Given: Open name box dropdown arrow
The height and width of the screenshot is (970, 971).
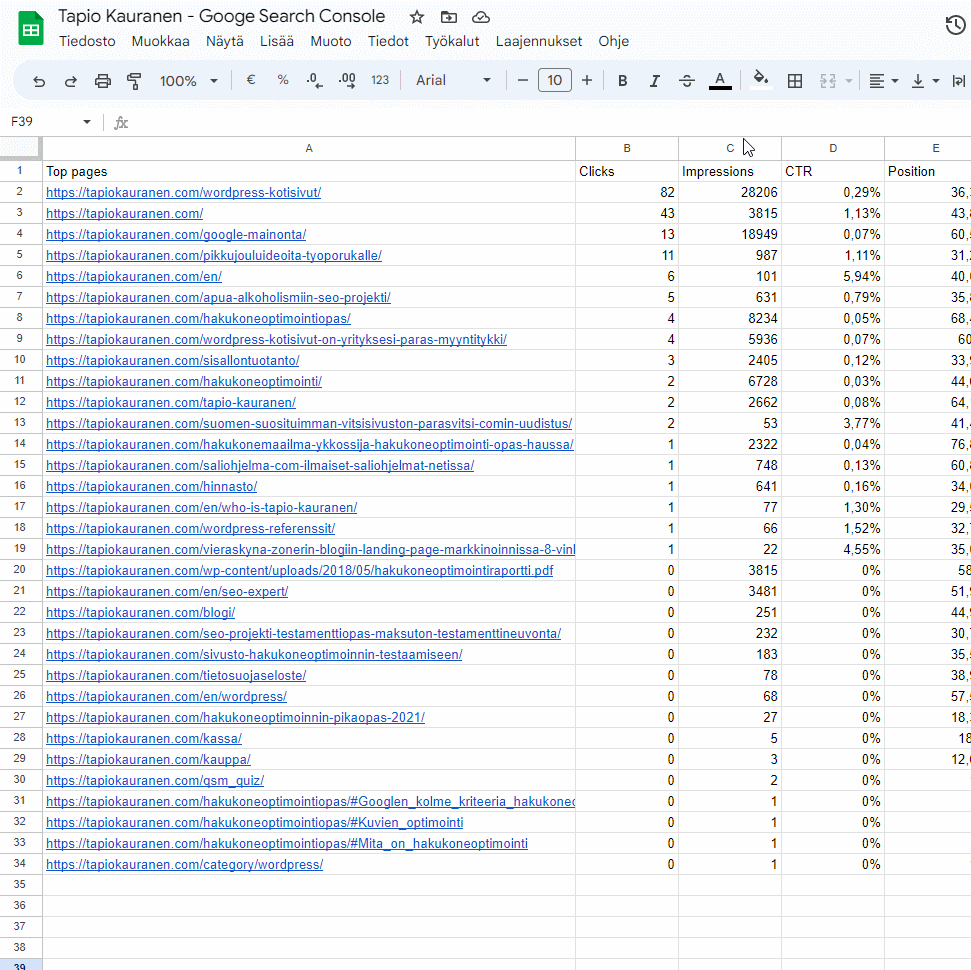Looking at the screenshot, I should 87,122.
